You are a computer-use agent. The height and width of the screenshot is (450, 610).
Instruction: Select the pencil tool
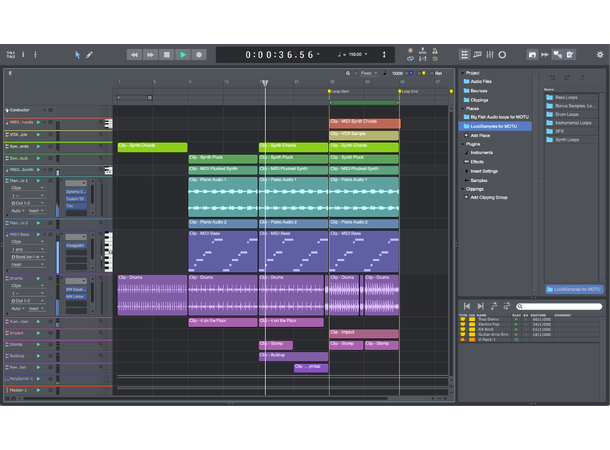(x=89, y=55)
